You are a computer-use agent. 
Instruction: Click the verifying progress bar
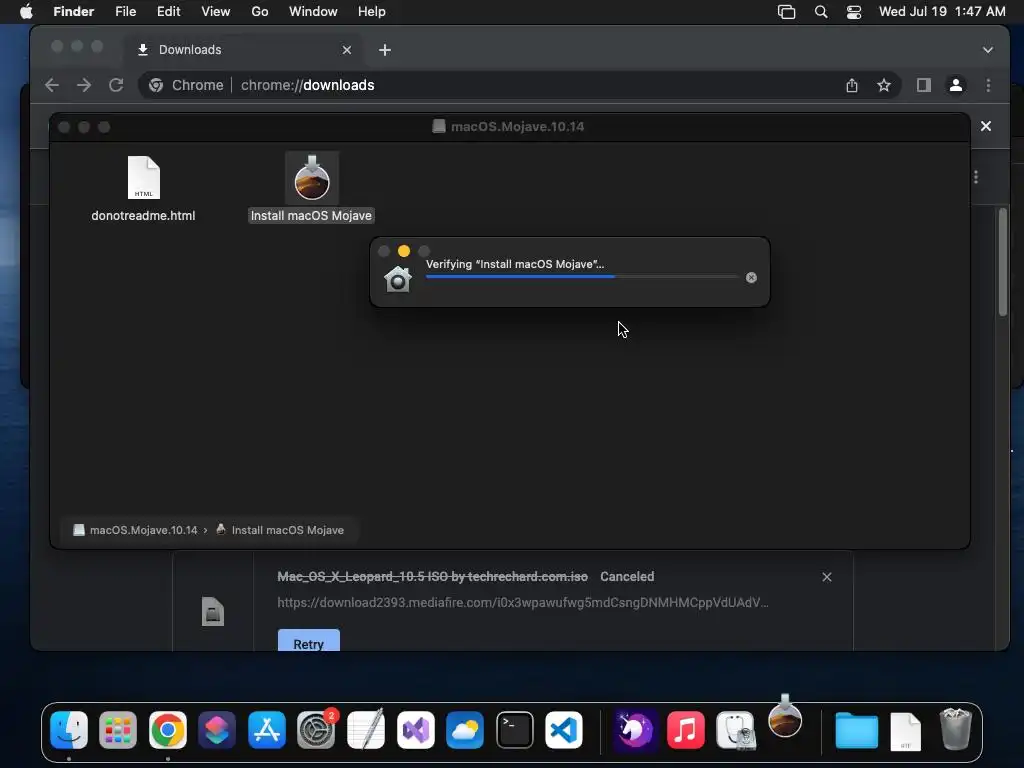pyautogui.click(x=581, y=277)
